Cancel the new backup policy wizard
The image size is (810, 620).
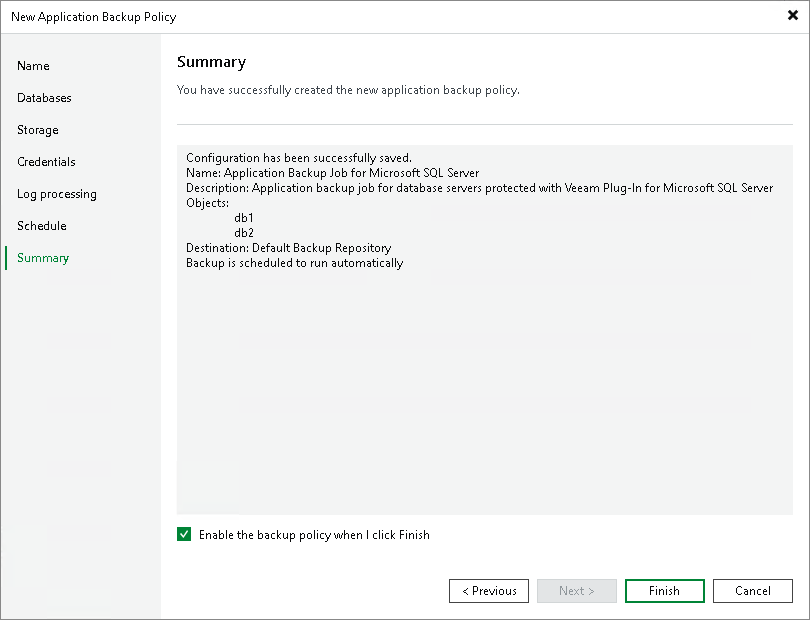752,590
